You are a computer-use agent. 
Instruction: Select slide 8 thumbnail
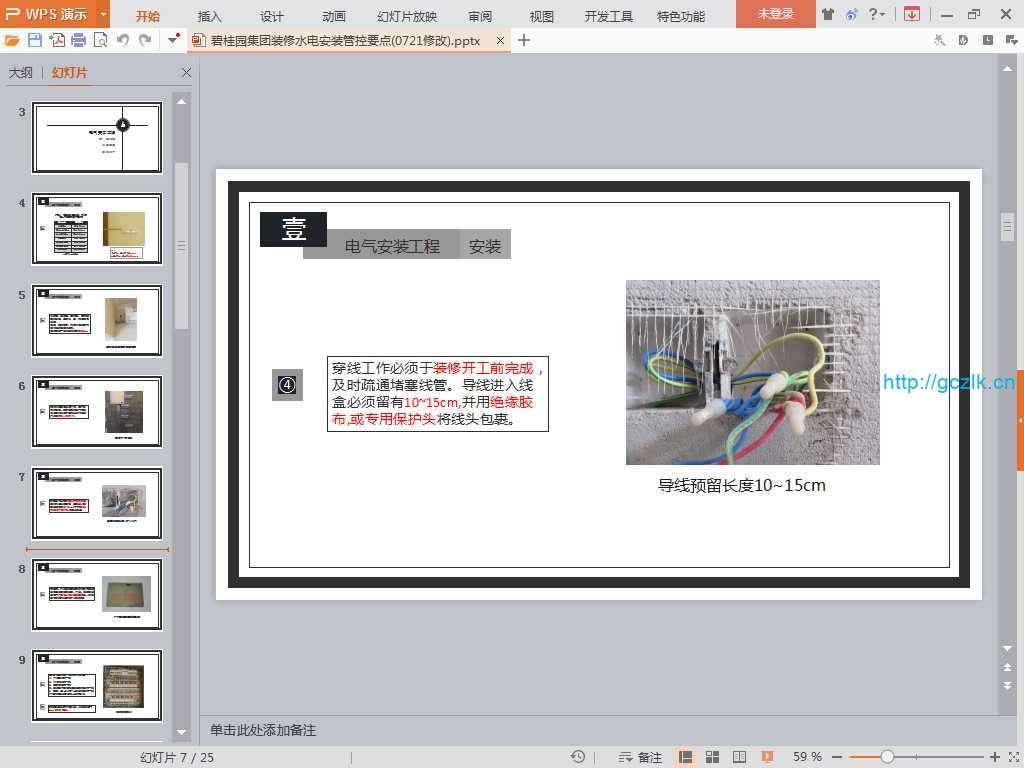97,595
